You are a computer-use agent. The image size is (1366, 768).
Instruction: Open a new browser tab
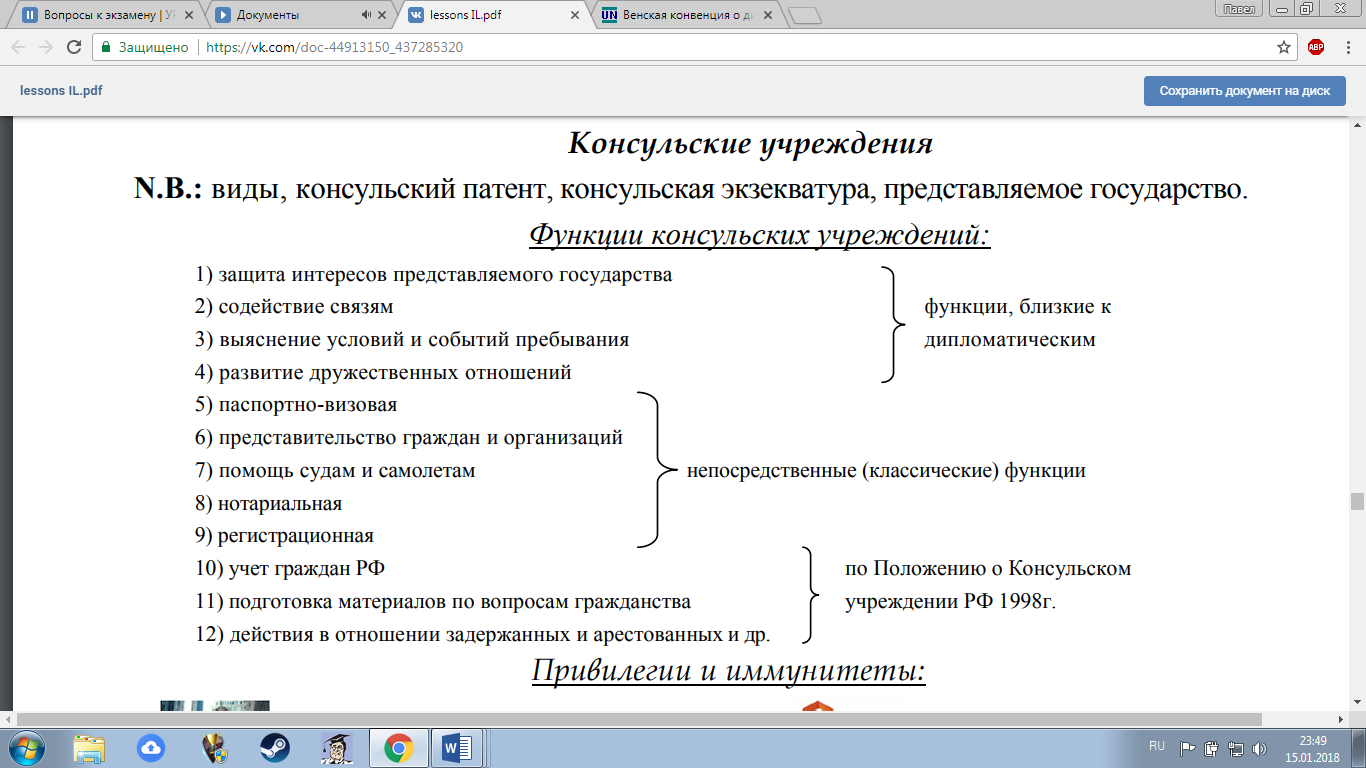804,16
